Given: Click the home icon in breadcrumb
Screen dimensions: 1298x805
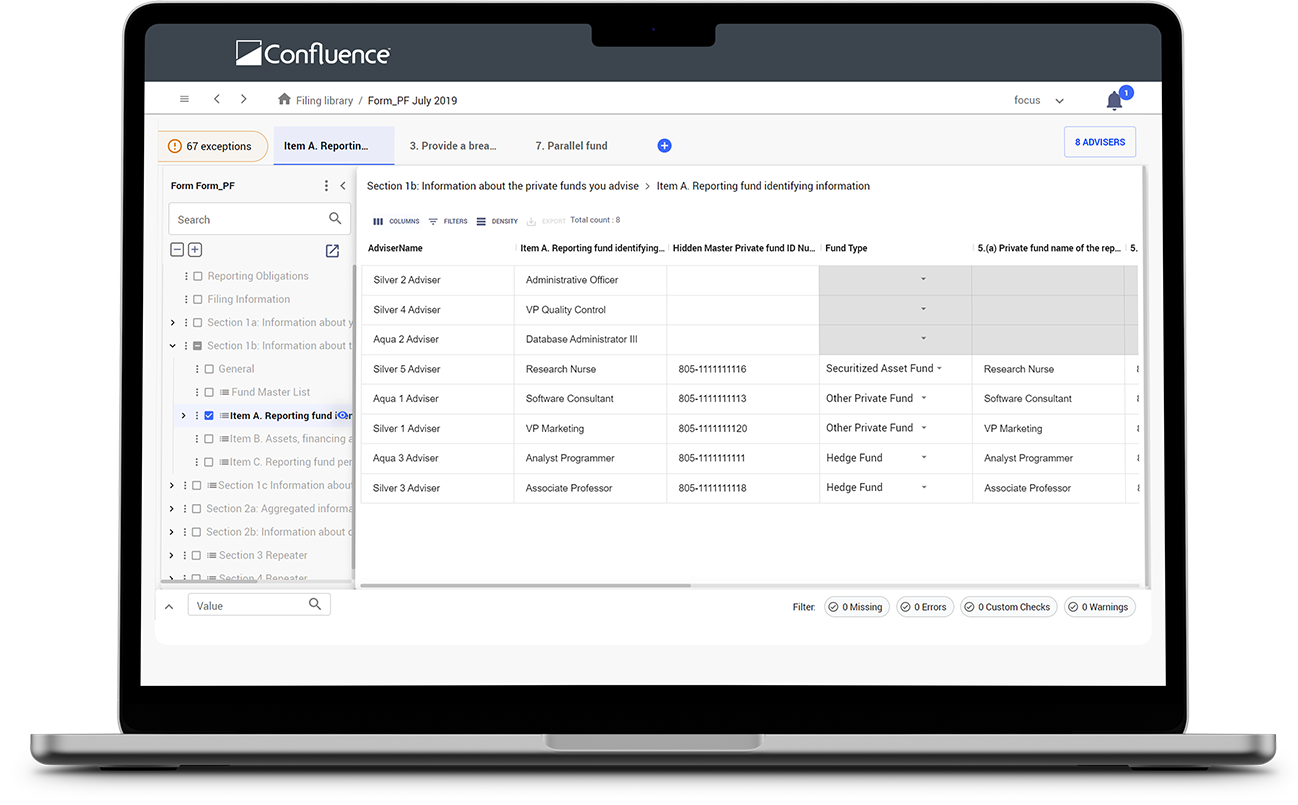Looking at the screenshot, I should coord(284,99).
